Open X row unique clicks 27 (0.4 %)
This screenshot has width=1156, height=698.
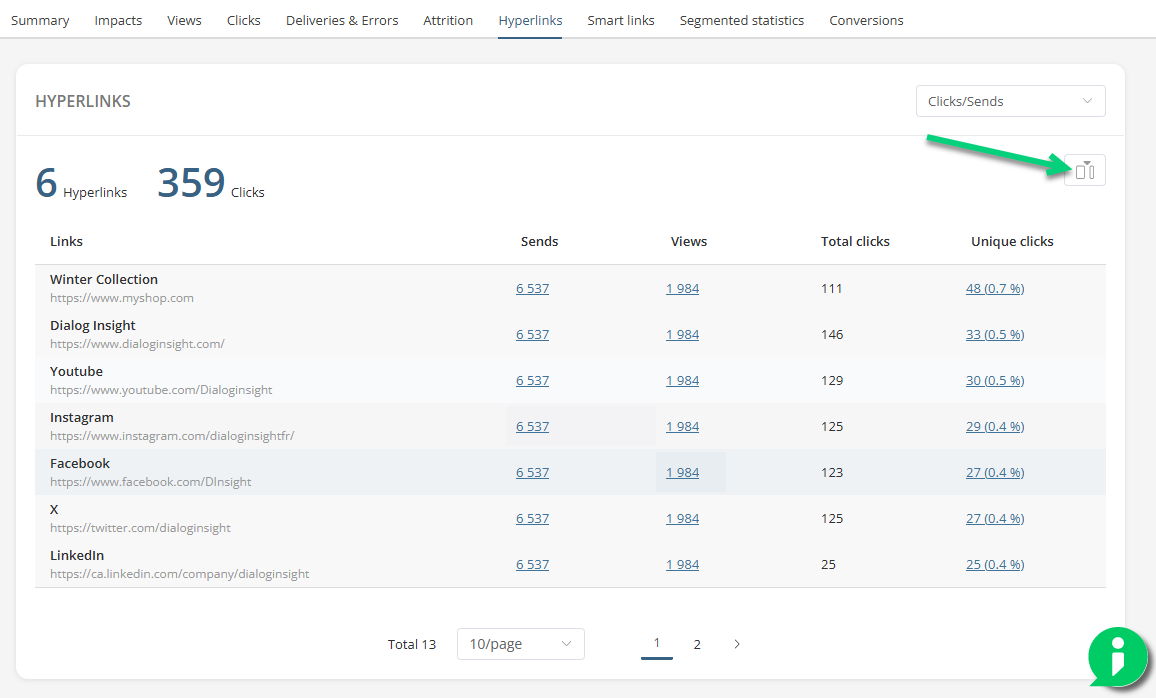[995, 519]
